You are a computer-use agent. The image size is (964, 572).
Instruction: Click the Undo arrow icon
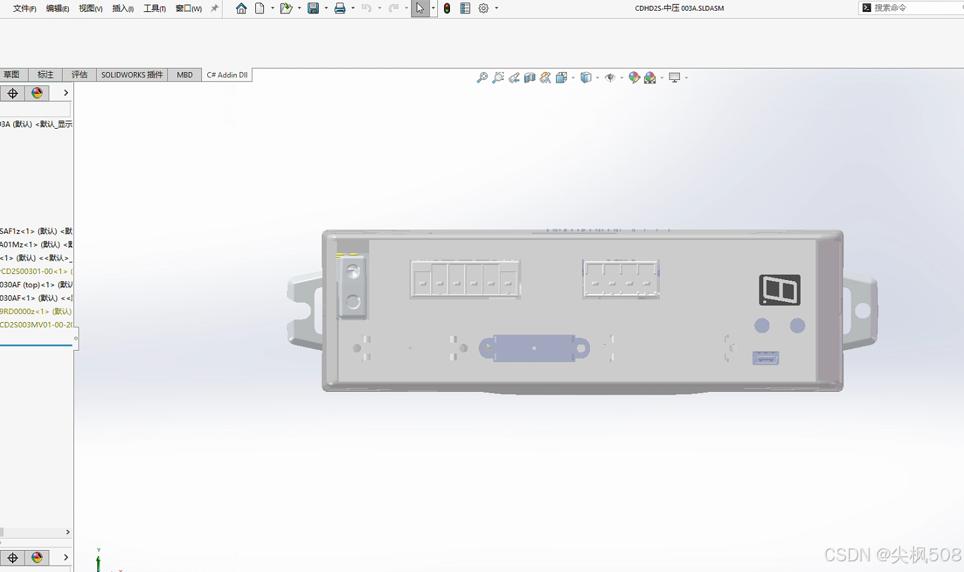click(x=366, y=8)
